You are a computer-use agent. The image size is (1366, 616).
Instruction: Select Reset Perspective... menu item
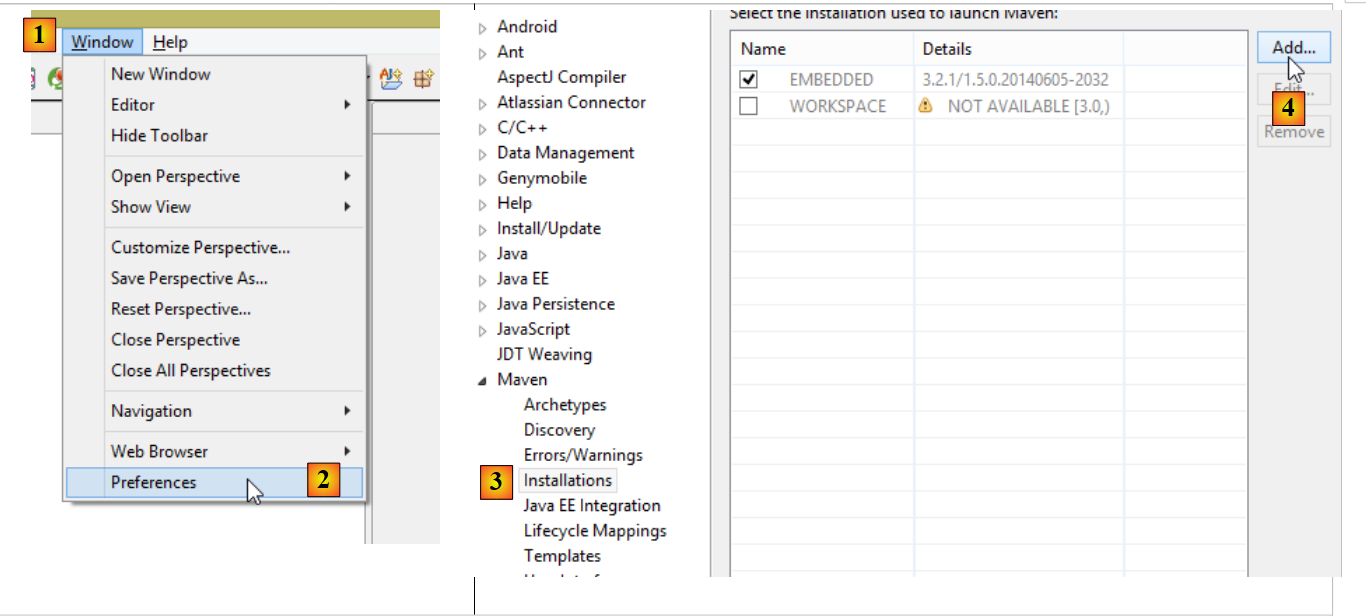pos(181,309)
